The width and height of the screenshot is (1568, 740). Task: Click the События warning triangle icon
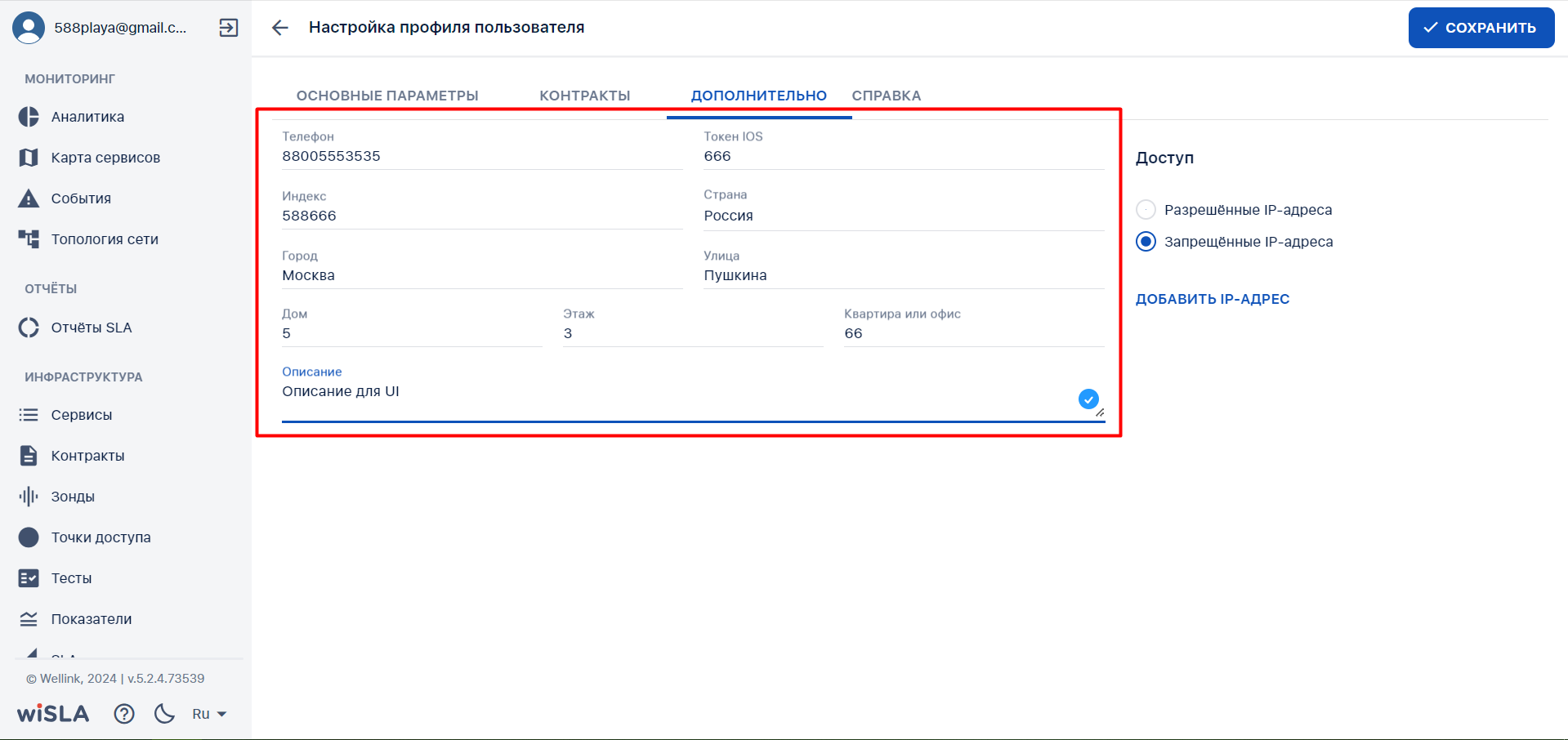[x=29, y=198]
